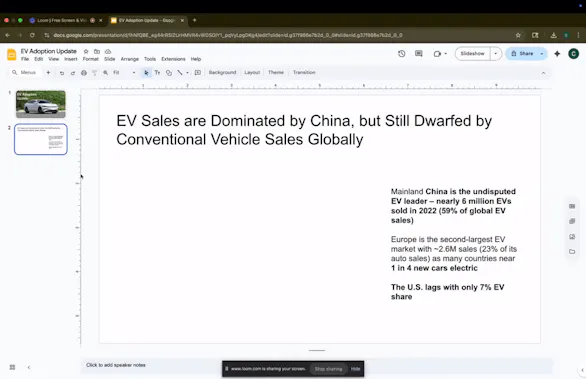This screenshot has width=586, height=379.
Task: Expand the Slideshow options arrow
Action: pos(496,54)
